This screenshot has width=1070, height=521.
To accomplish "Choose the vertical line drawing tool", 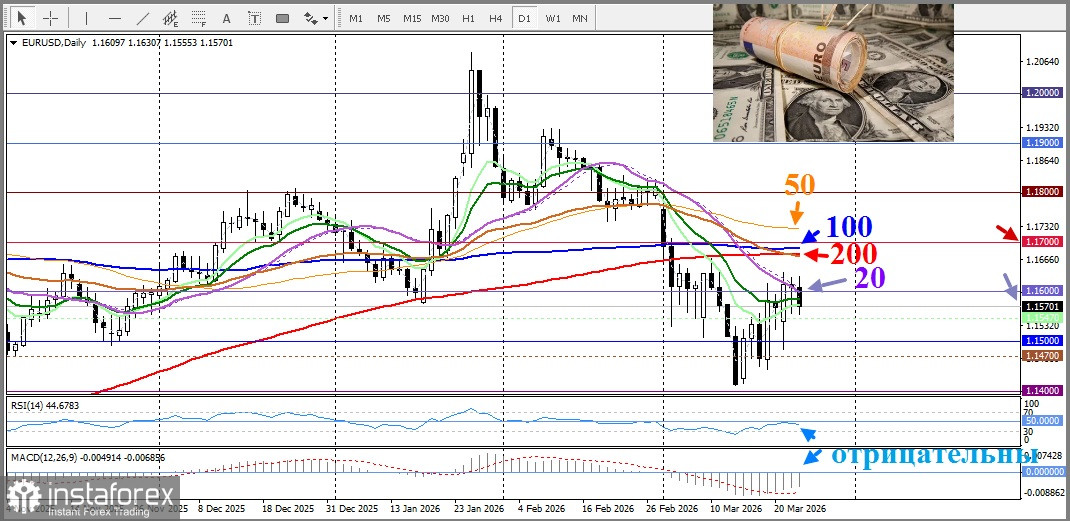I will coord(86,18).
